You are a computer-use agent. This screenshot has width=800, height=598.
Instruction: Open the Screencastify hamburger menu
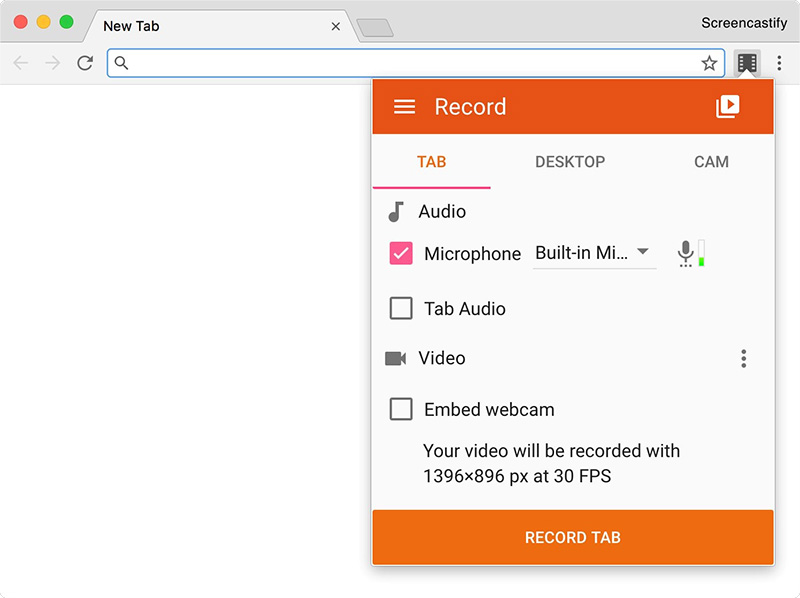point(404,106)
